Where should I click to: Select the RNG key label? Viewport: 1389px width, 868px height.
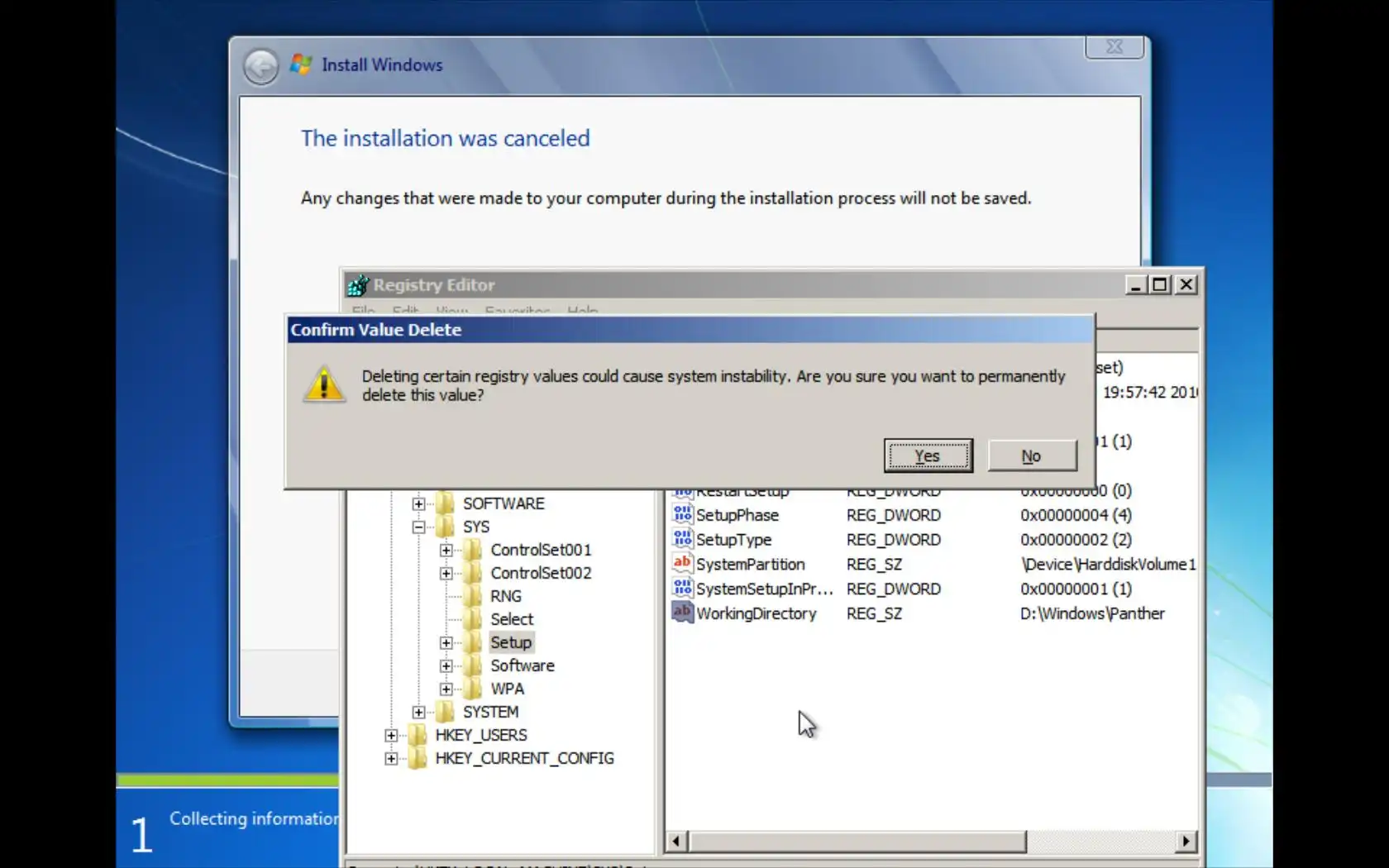coord(506,596)
